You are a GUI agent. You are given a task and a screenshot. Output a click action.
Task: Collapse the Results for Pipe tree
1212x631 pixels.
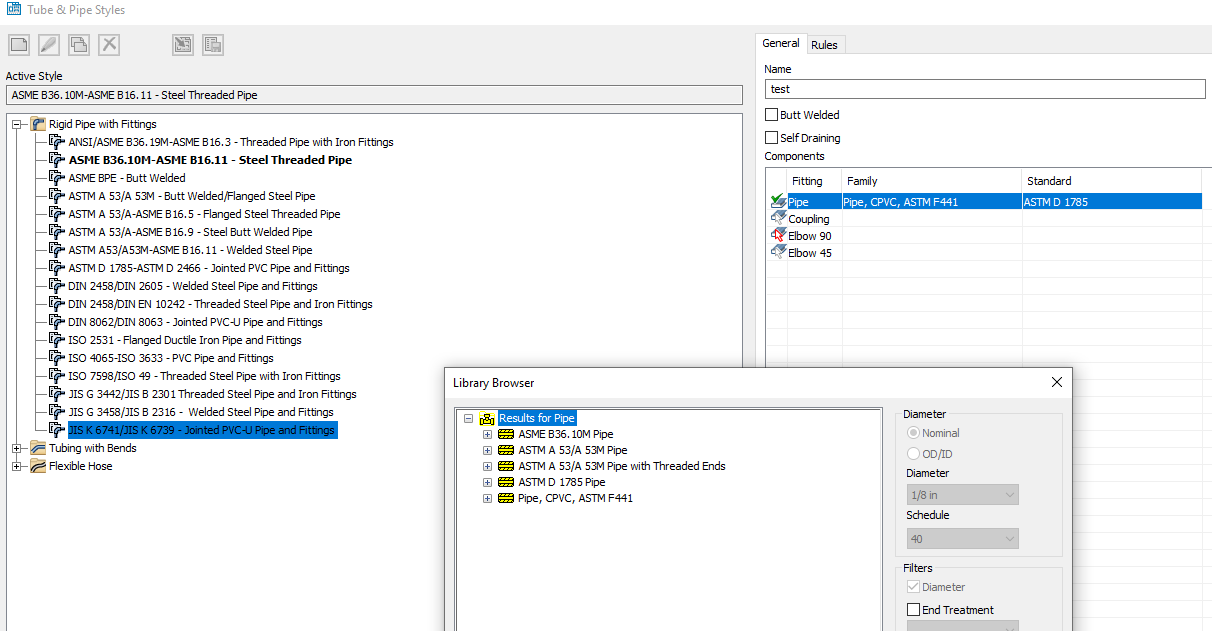[468, 417]
